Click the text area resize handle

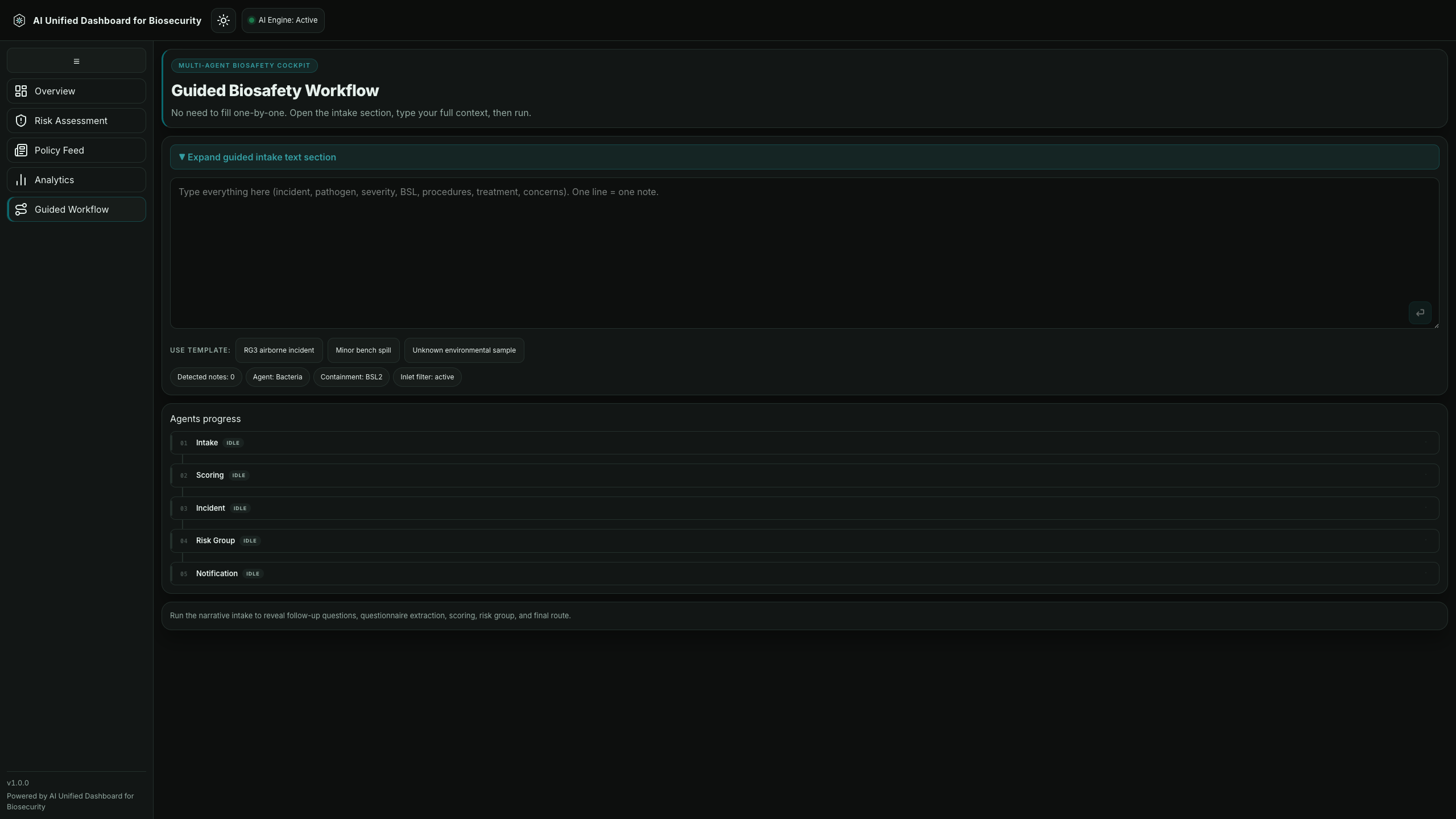click(1436, 325)
